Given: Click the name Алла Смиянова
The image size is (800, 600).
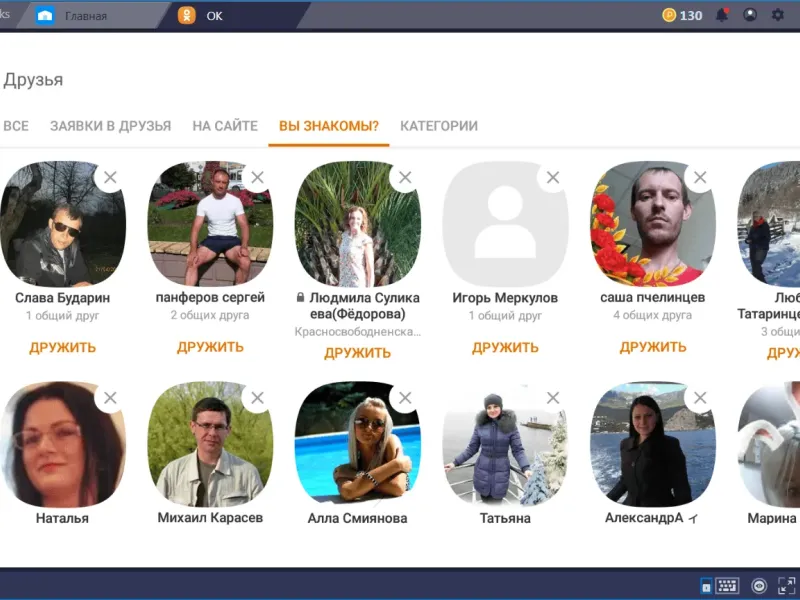Looking at the screenshot, I should tap(358, 518).
